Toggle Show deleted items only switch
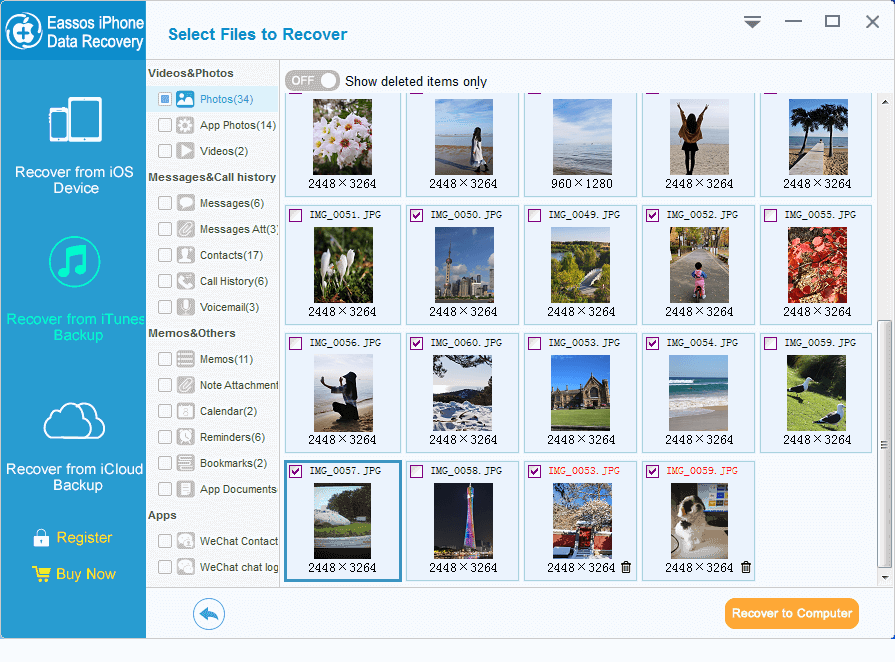This screenshot has height=662, width=895. pyautogui.click(x=312, y=81)
